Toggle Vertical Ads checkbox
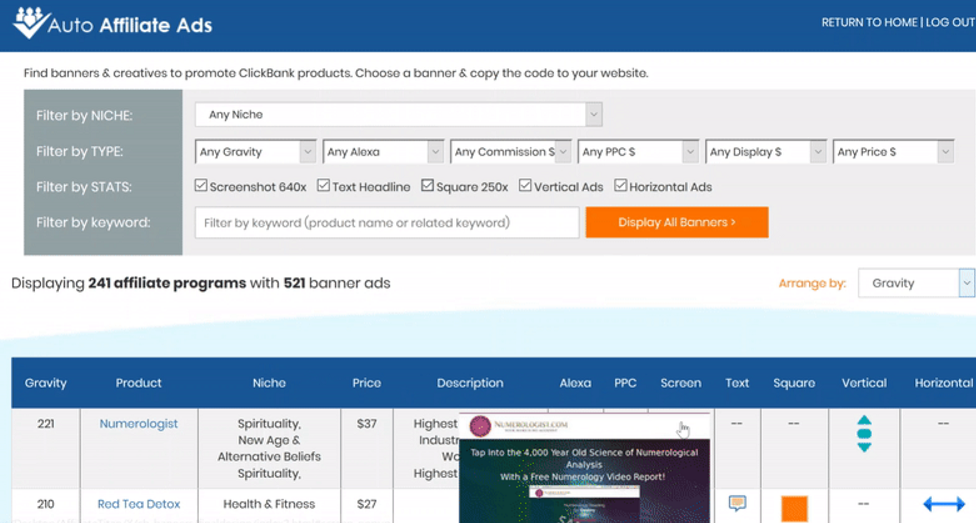This screenshot has width=976, height=523. tap(525, 186)
